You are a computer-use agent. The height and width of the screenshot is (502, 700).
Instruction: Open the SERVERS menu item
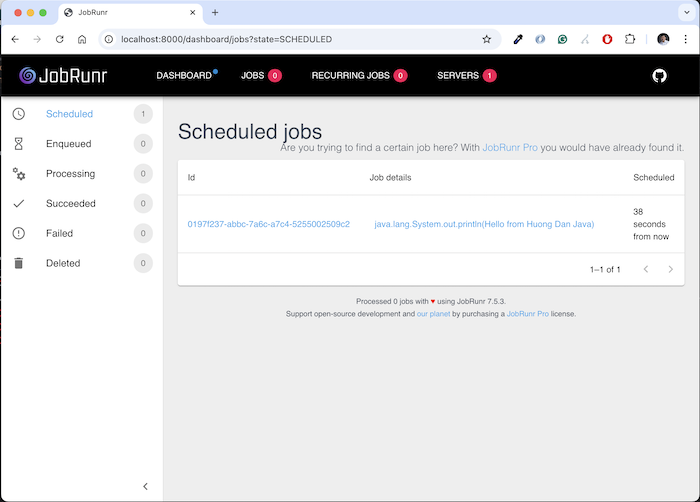pos(467,75)
